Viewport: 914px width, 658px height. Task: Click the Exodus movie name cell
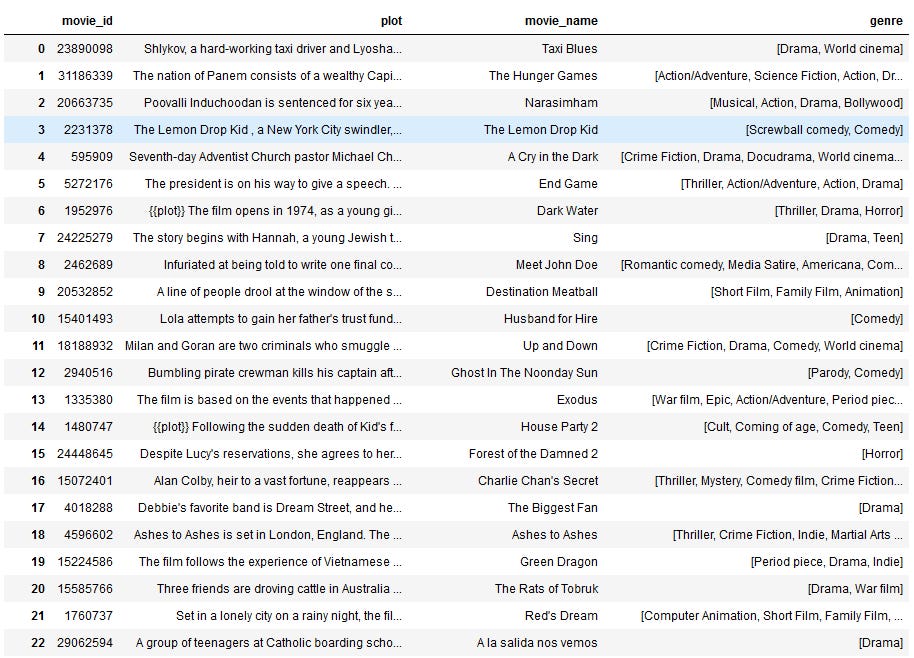[577, 400]
